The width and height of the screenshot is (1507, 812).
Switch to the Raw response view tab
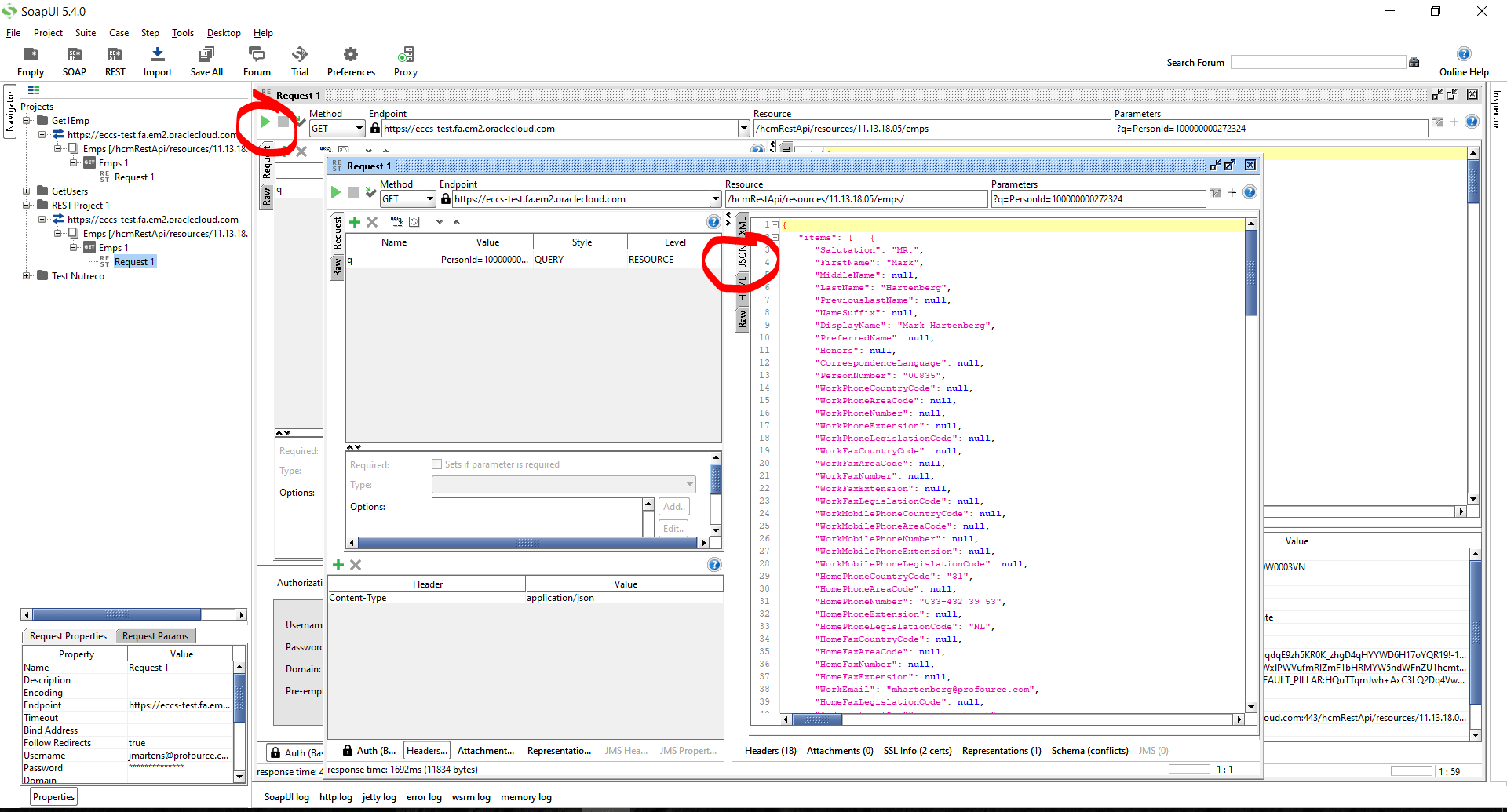pyautogui.click(x=742, y=319)
